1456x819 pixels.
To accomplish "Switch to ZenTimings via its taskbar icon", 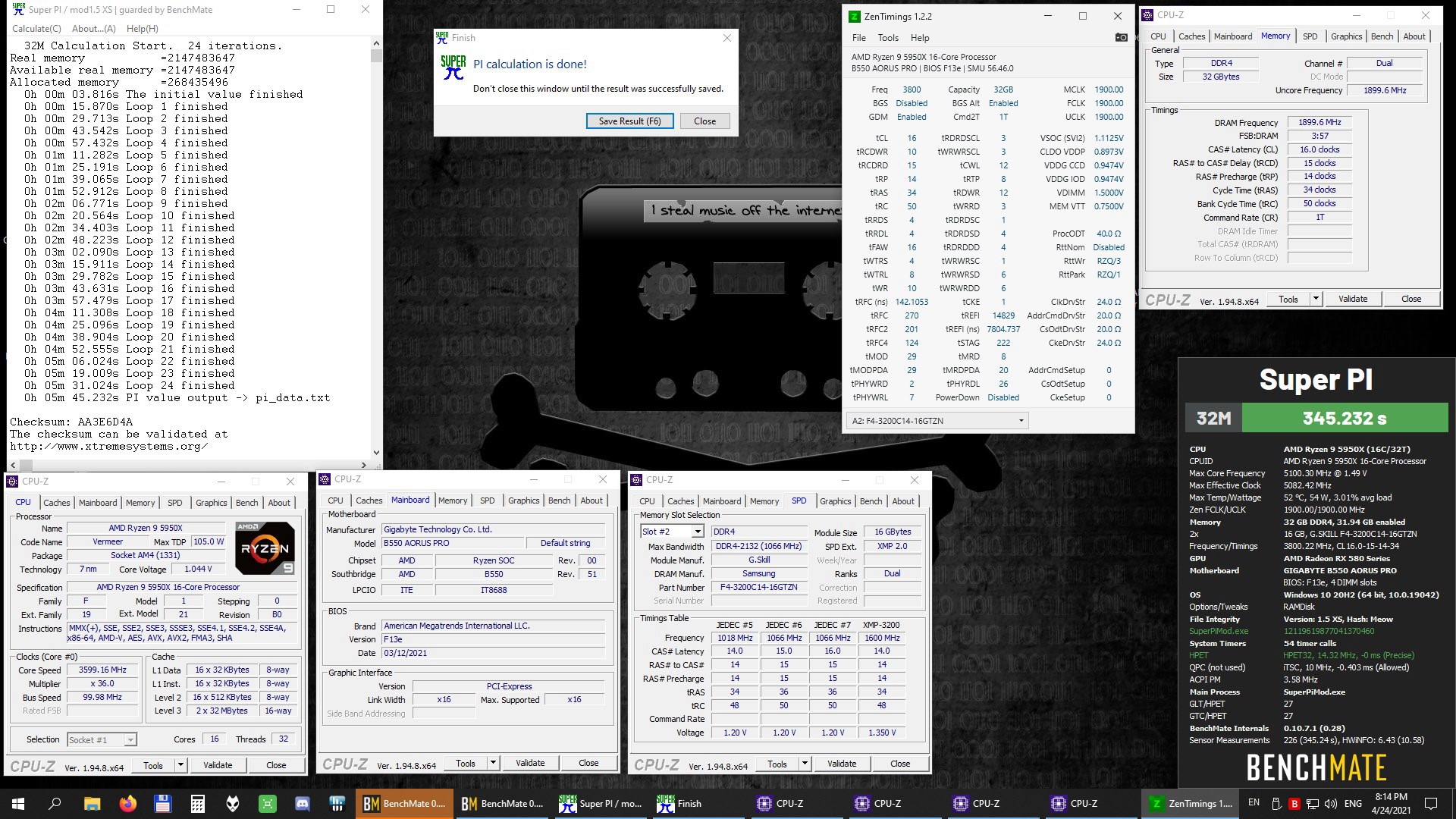I will pos(1188,803).
